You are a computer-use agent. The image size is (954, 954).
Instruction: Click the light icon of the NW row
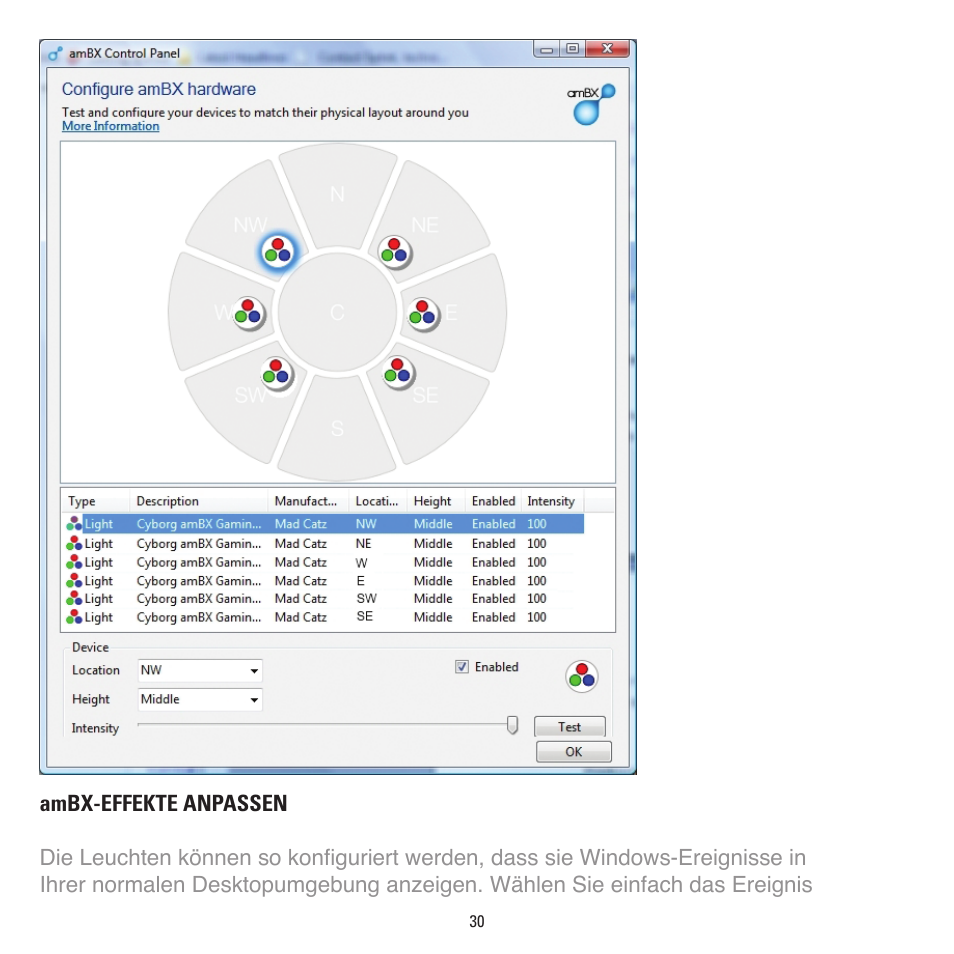click(x=74, y=524)
